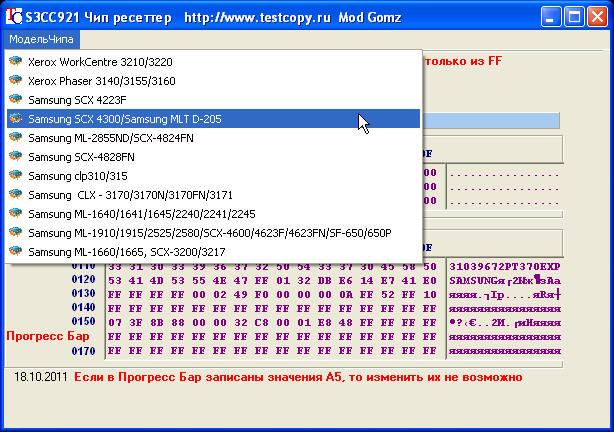This screenshot has height=432, width=614.
Task: Select Samsung ML-1640/1641/1645/2240/2241/2245
Action: click(141, 214)
